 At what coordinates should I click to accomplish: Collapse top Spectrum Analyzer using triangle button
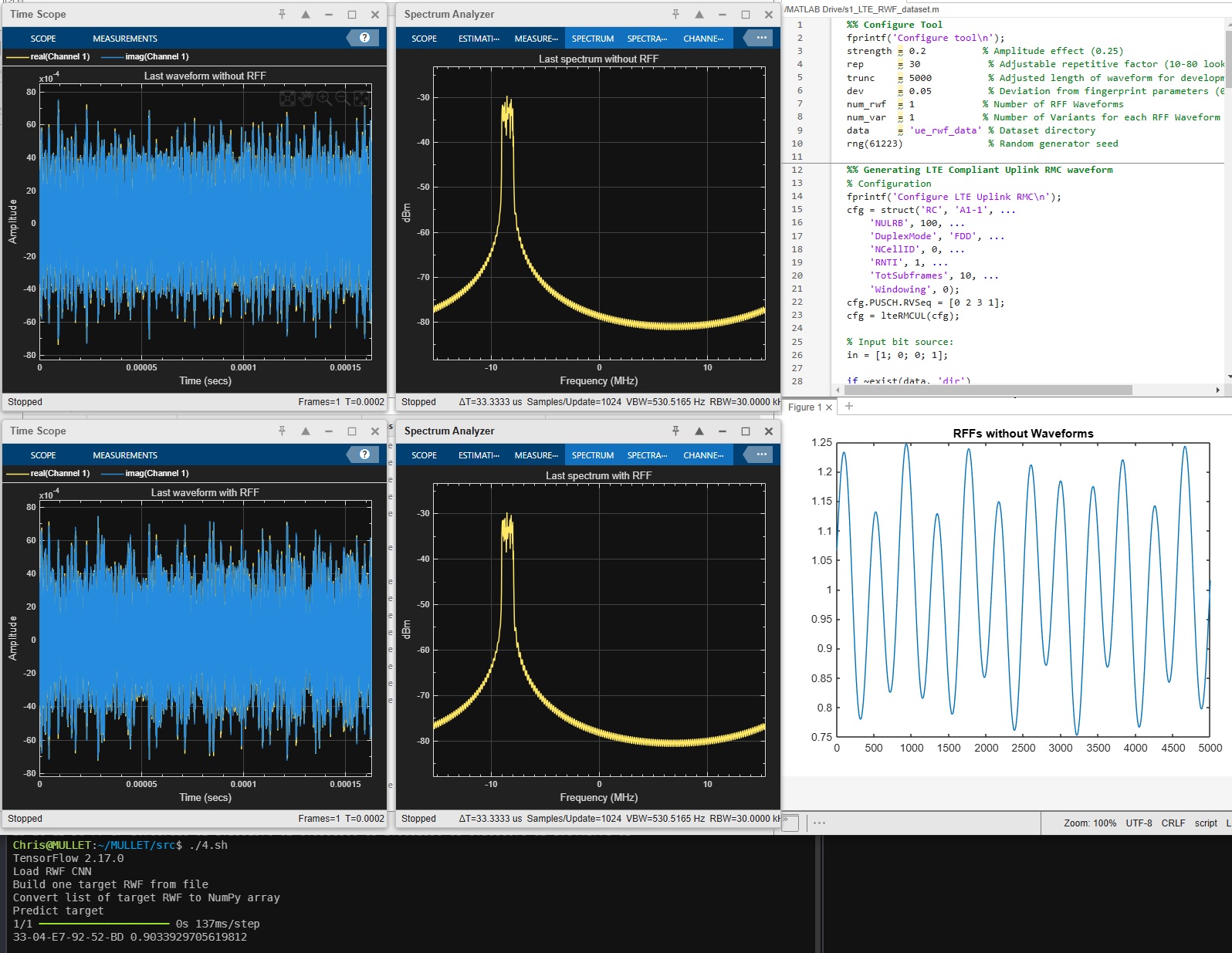click(699, 15)
